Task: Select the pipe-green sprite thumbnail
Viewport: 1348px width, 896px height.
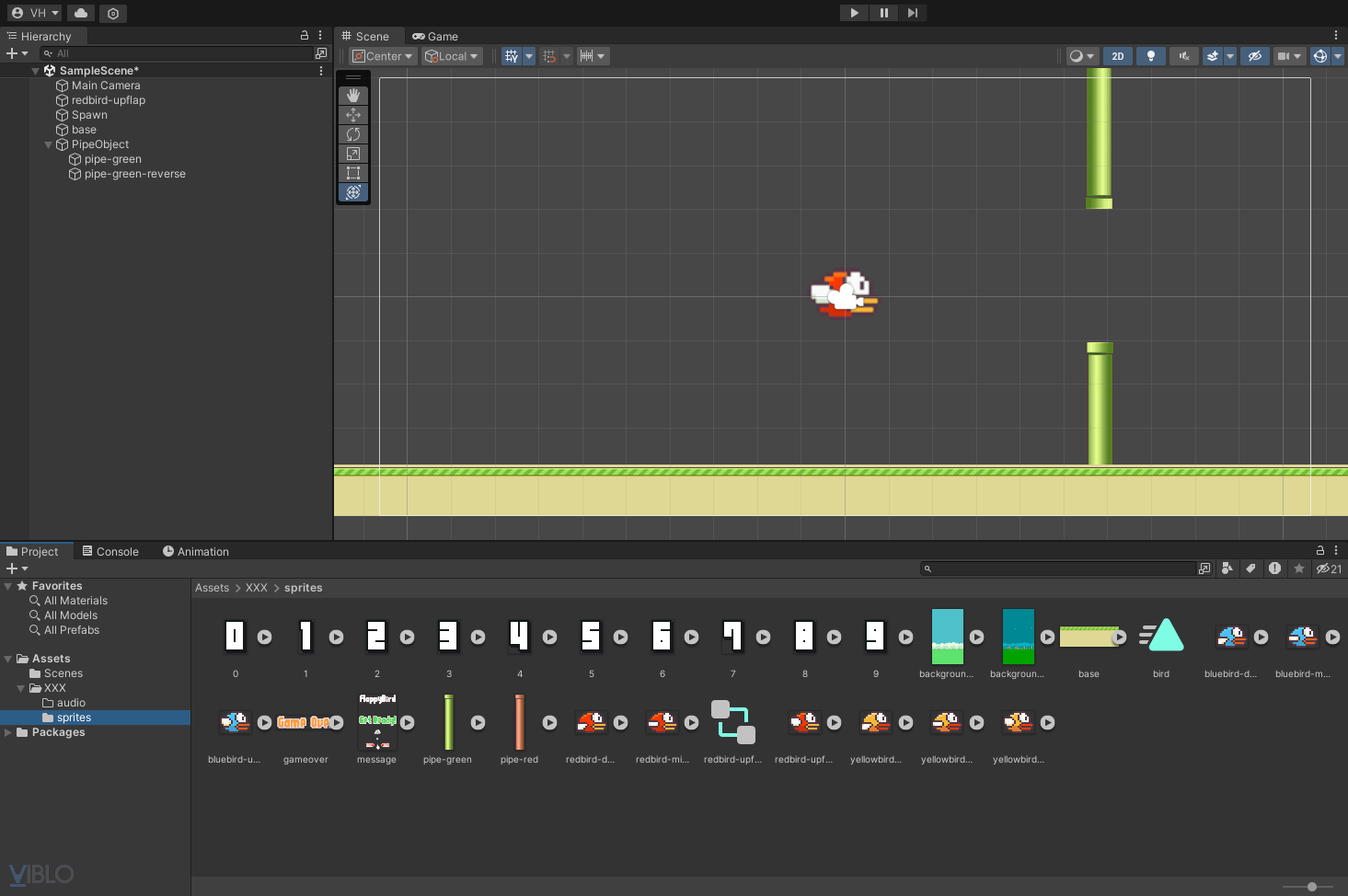Action: coord(448,723)
